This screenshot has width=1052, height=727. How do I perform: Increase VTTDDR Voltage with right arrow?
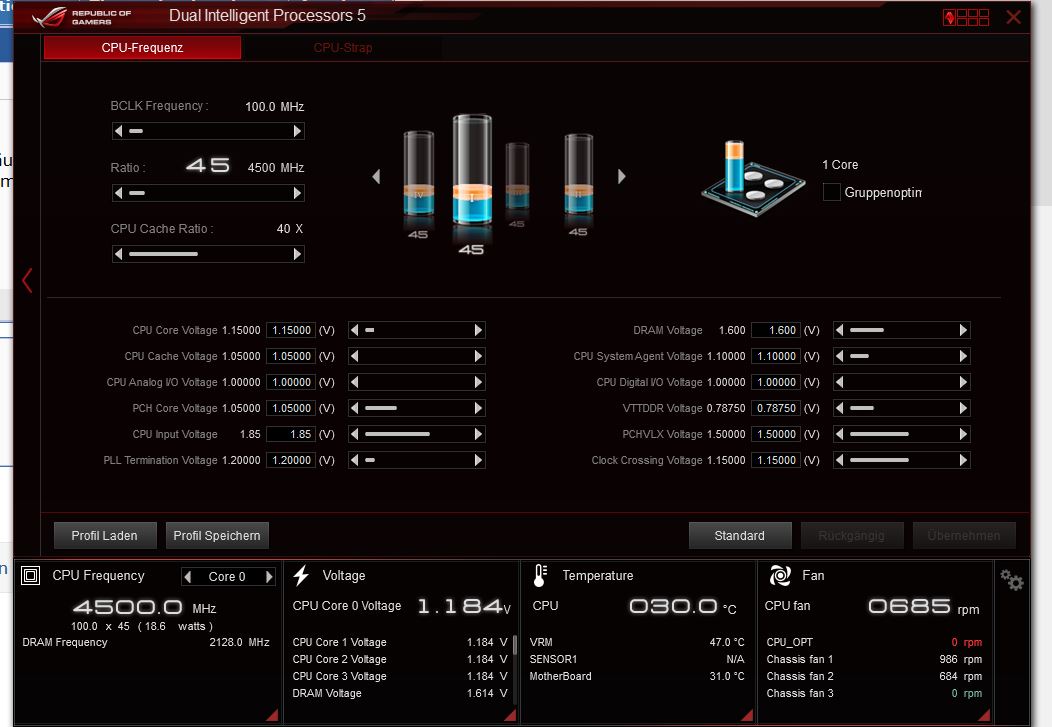point(963,408)
